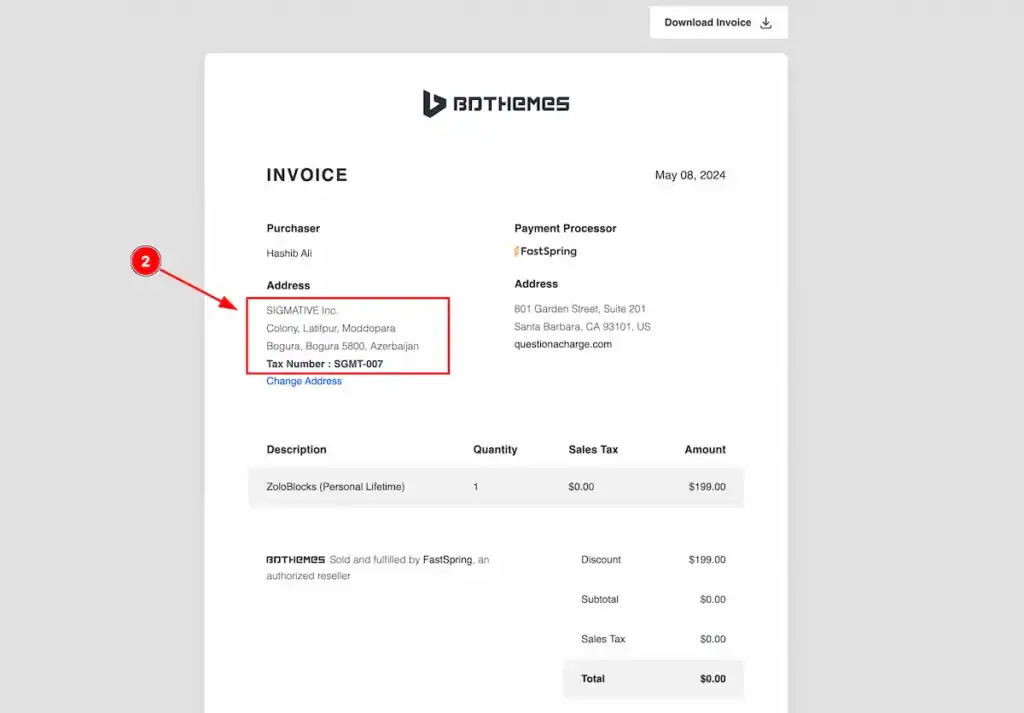Click the Sales Tax column header
This screenshot has height=713, width=1024.
pos(593,449)
